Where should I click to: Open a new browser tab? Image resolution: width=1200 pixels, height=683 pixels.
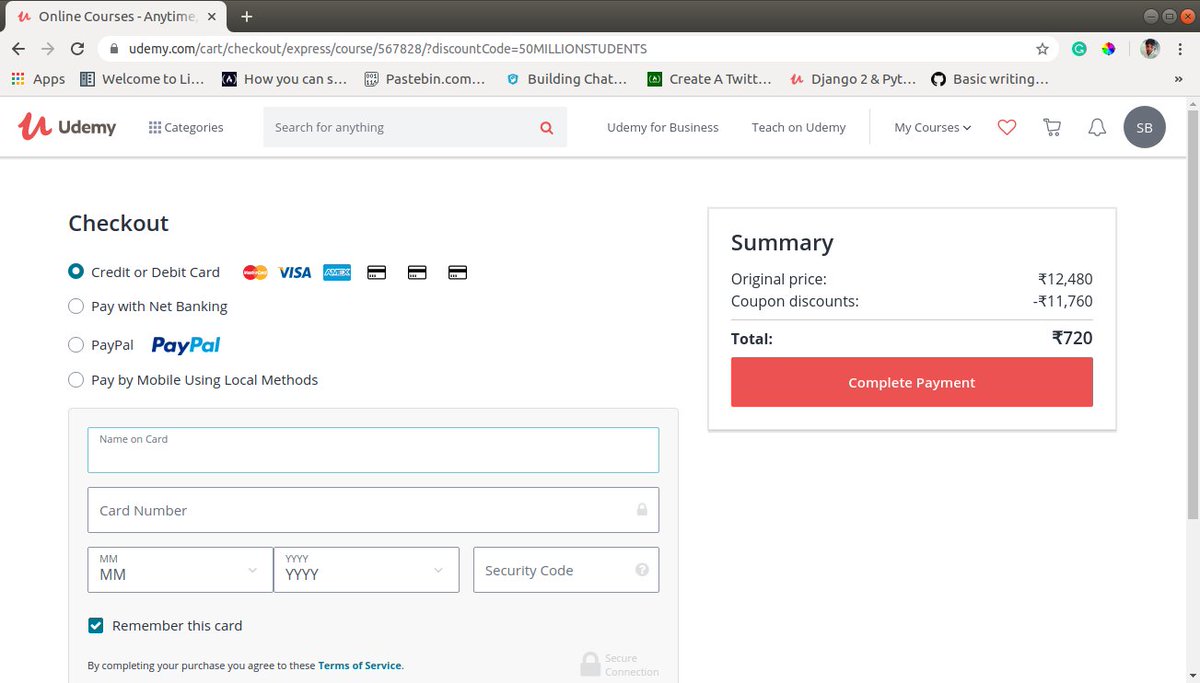(247, 16)
